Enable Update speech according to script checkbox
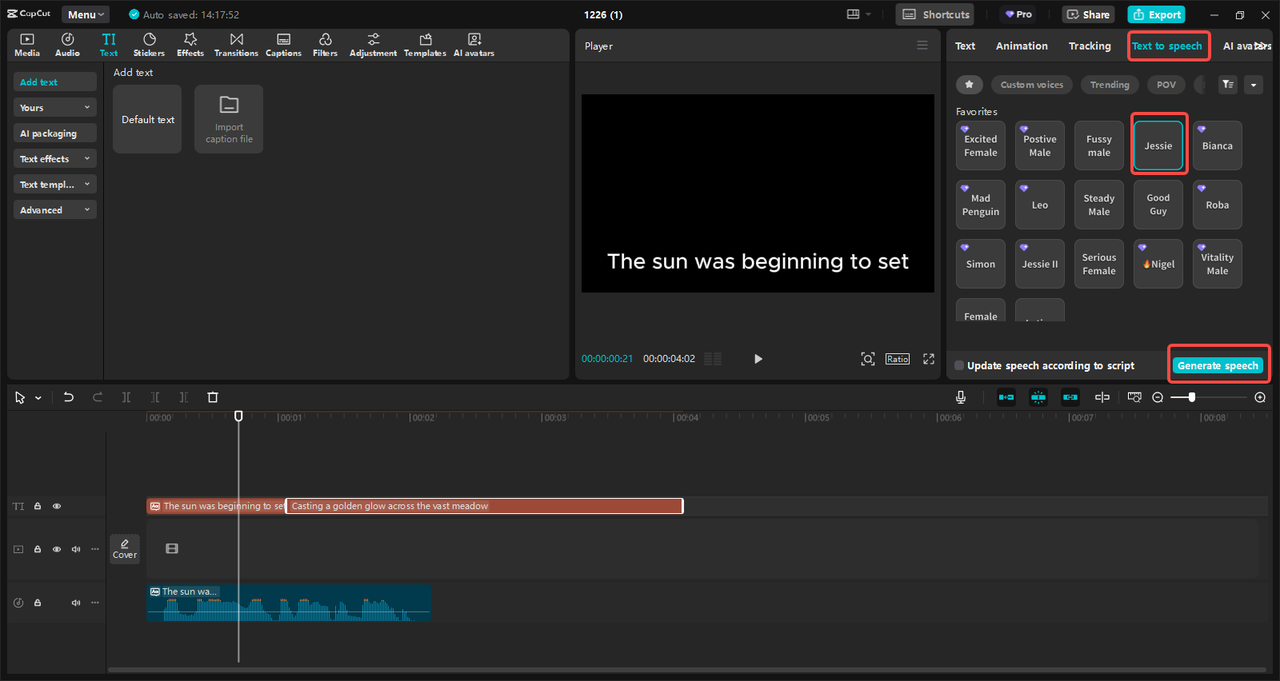This screenshot has height=681, width=1280. (x=960, y=366)
